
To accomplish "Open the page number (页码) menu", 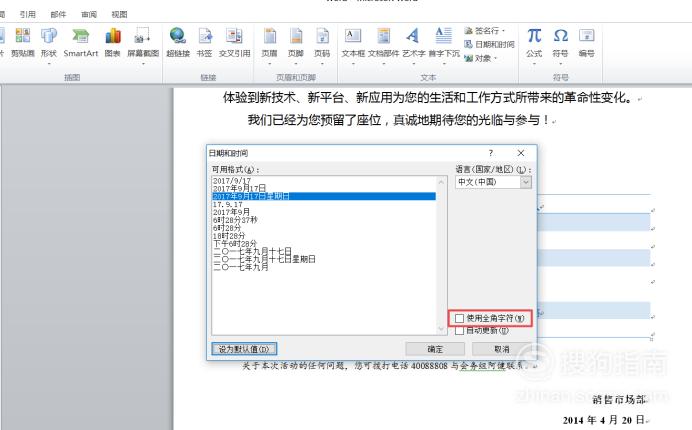I will (x=322, y=46).
